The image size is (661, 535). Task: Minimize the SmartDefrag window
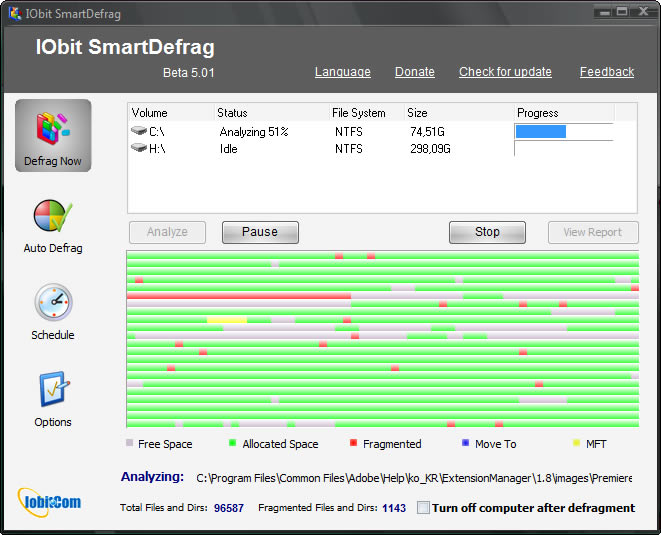pos(605,12)
